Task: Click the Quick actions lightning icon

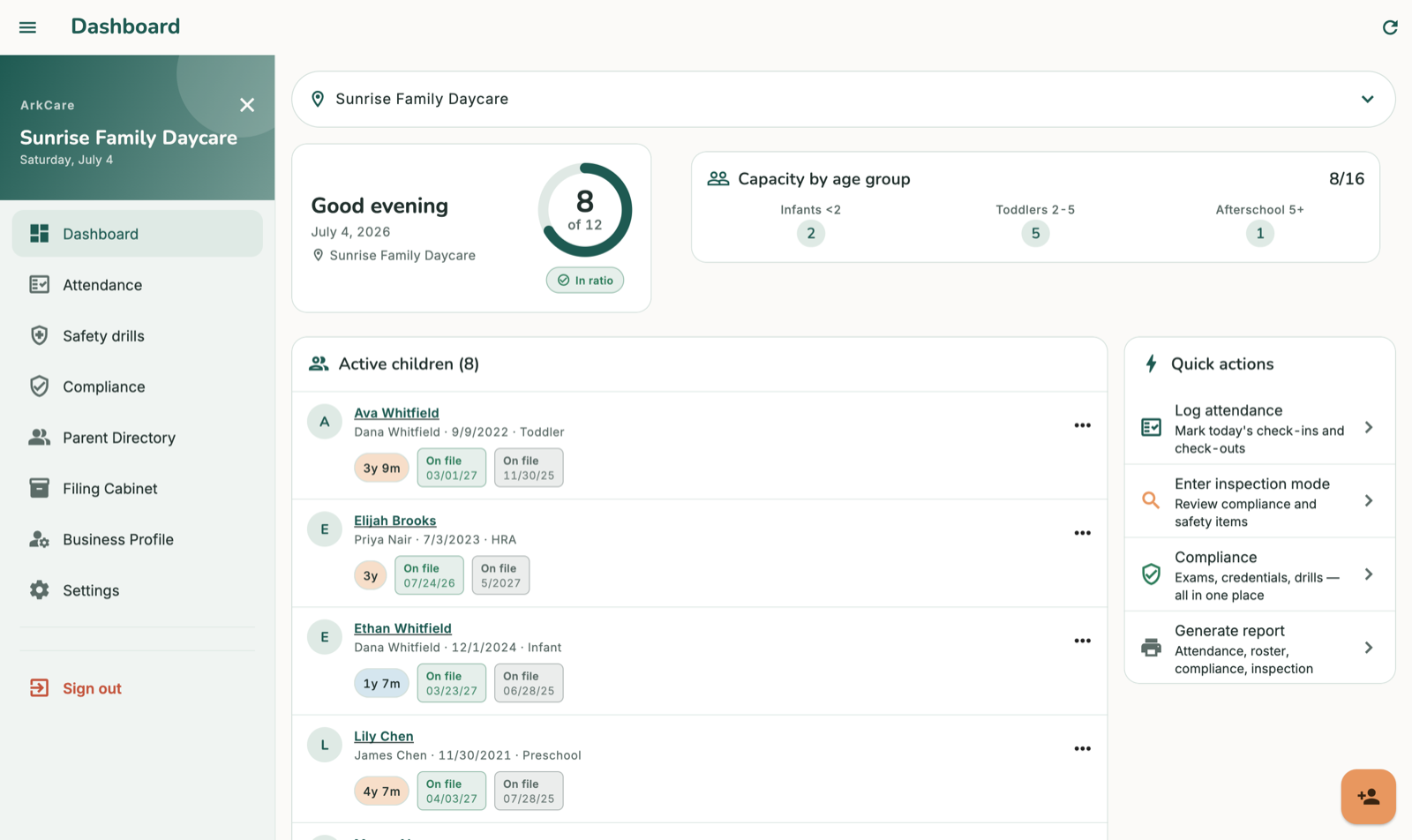Action: coord(1151,364)
